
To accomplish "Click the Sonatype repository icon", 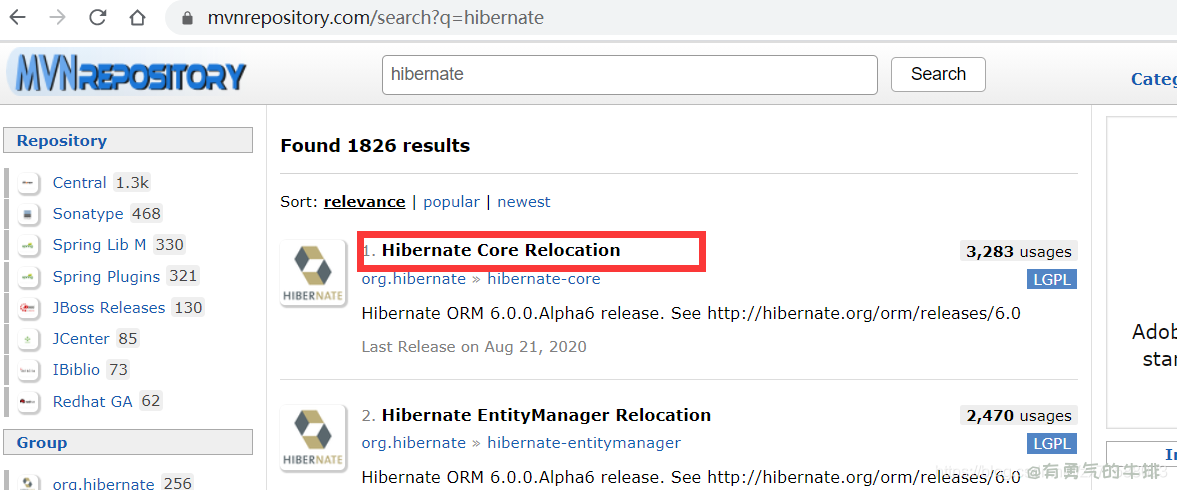I will 29,214.
